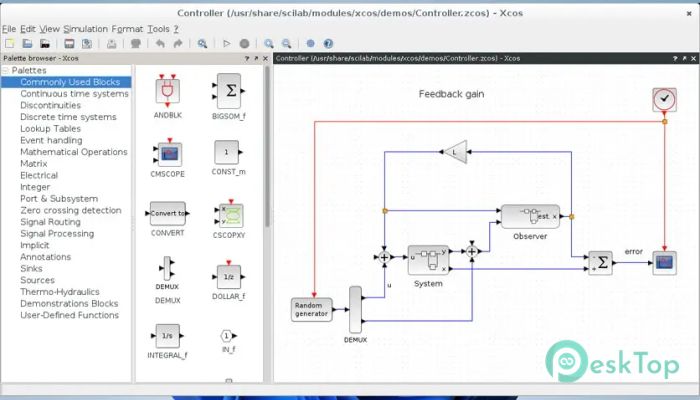Pick the DOLLAR_f block in palette
Viewport: 700px width, 400px height.
pos(229,276)
